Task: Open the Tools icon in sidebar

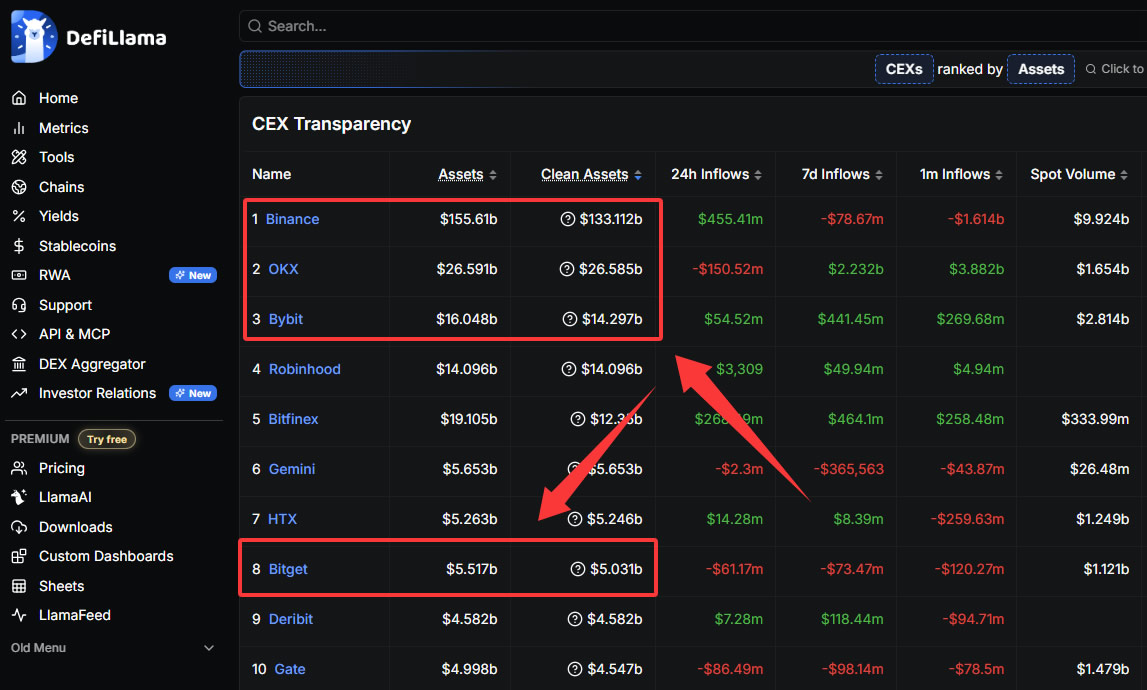Action: click(x=19, y=157)
